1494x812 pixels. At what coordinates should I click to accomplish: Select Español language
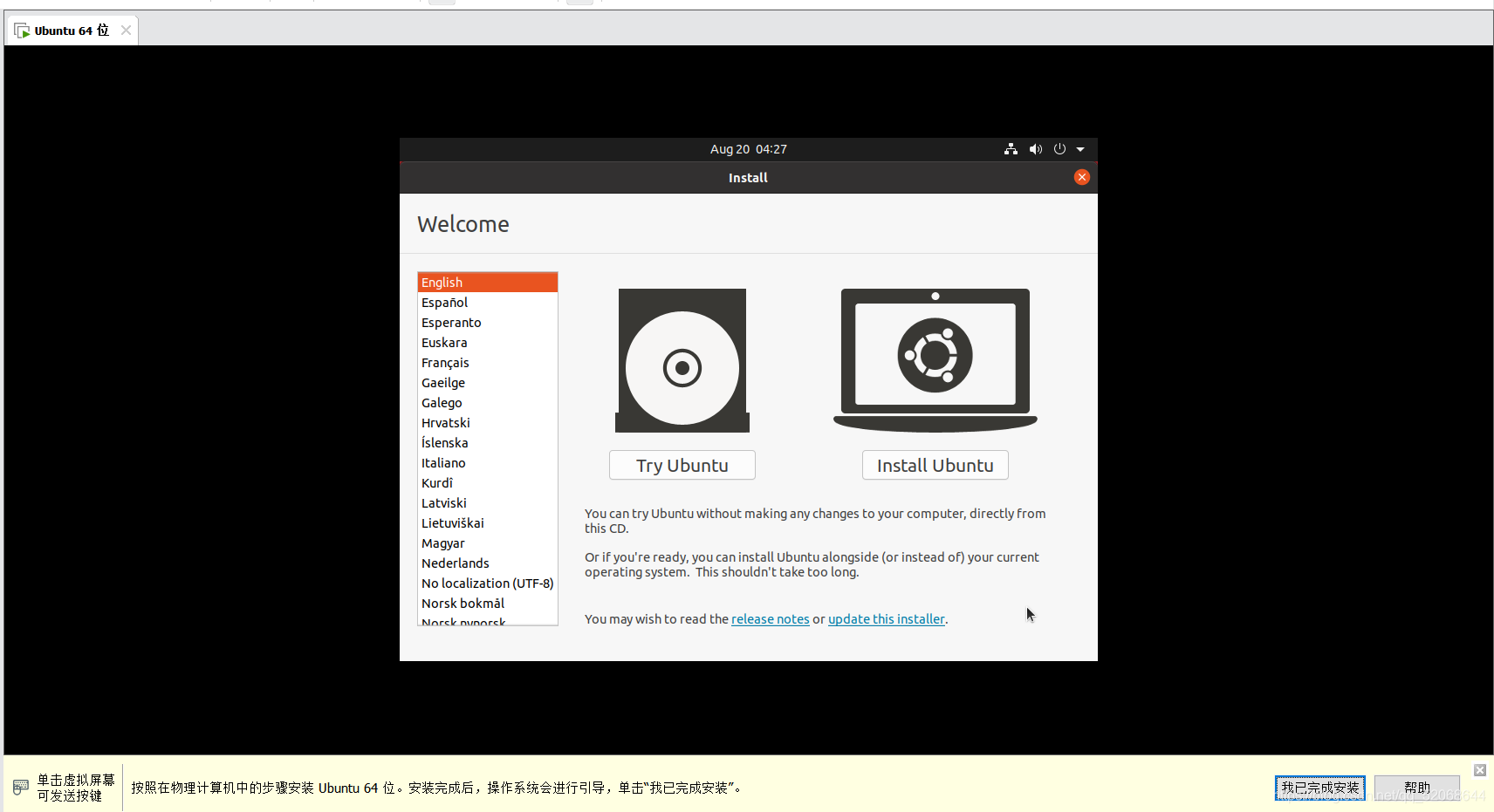tap(488, 303)
